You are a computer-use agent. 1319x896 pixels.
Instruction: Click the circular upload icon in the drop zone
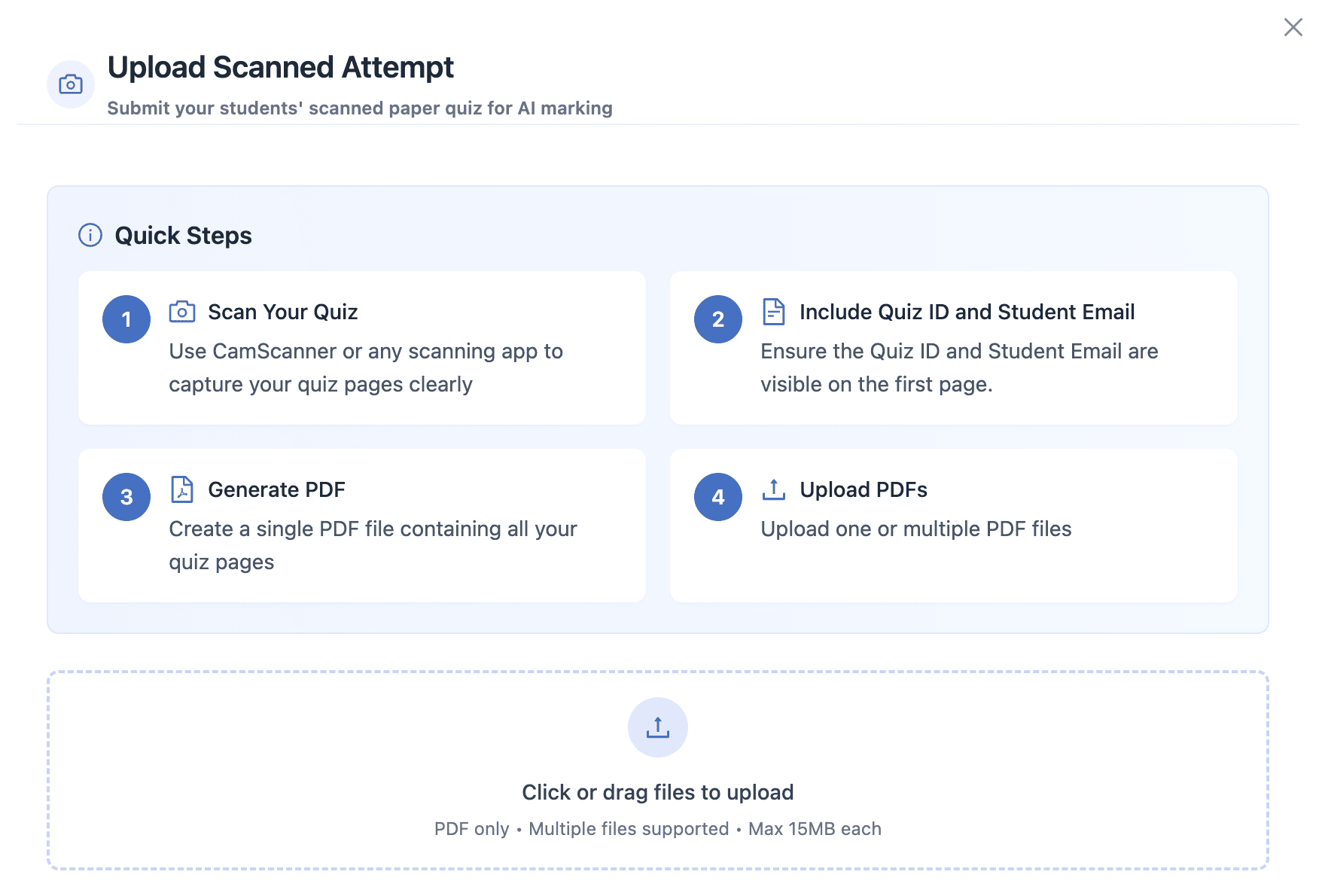coord(657,727)
